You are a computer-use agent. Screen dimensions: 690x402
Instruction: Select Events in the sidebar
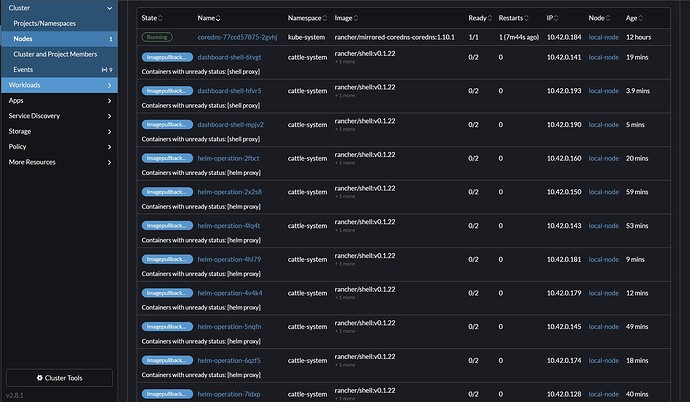(24, 69)
